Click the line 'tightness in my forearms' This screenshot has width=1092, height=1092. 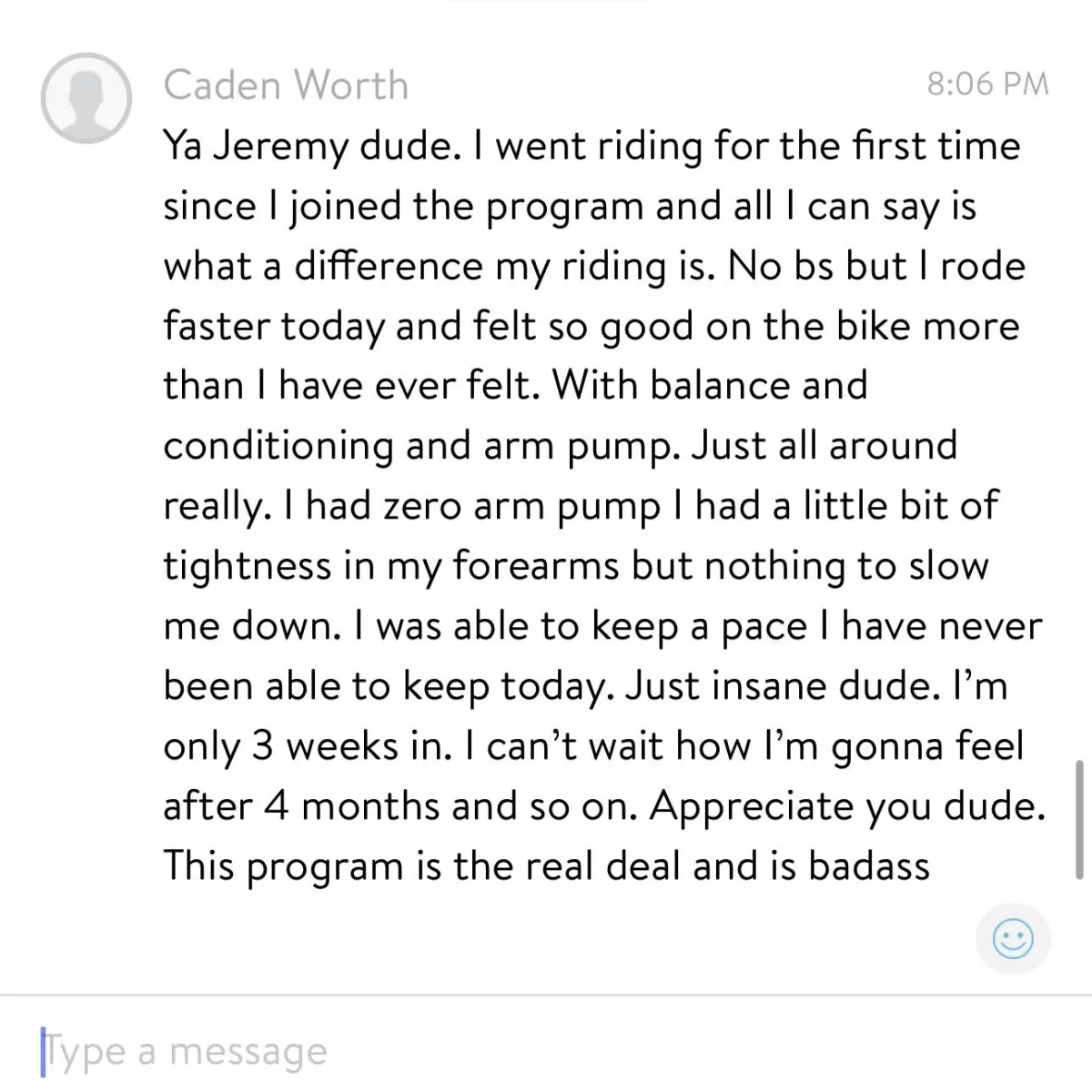(576, 567)
